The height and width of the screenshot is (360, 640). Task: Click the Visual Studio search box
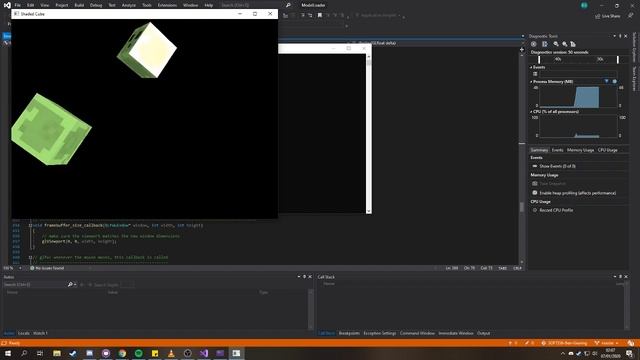tap(255, 5)
